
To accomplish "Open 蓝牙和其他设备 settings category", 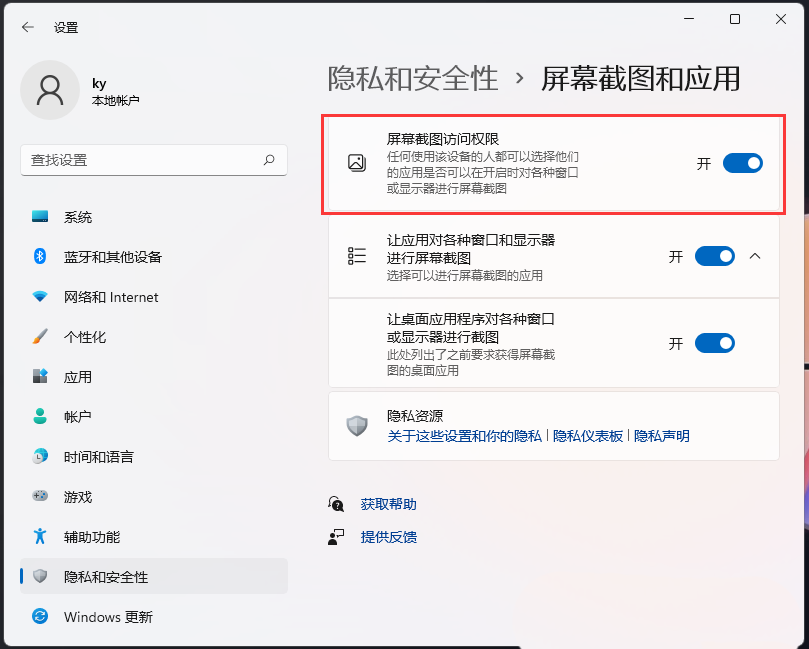I will pyautogui.click(x=154, y=257).
